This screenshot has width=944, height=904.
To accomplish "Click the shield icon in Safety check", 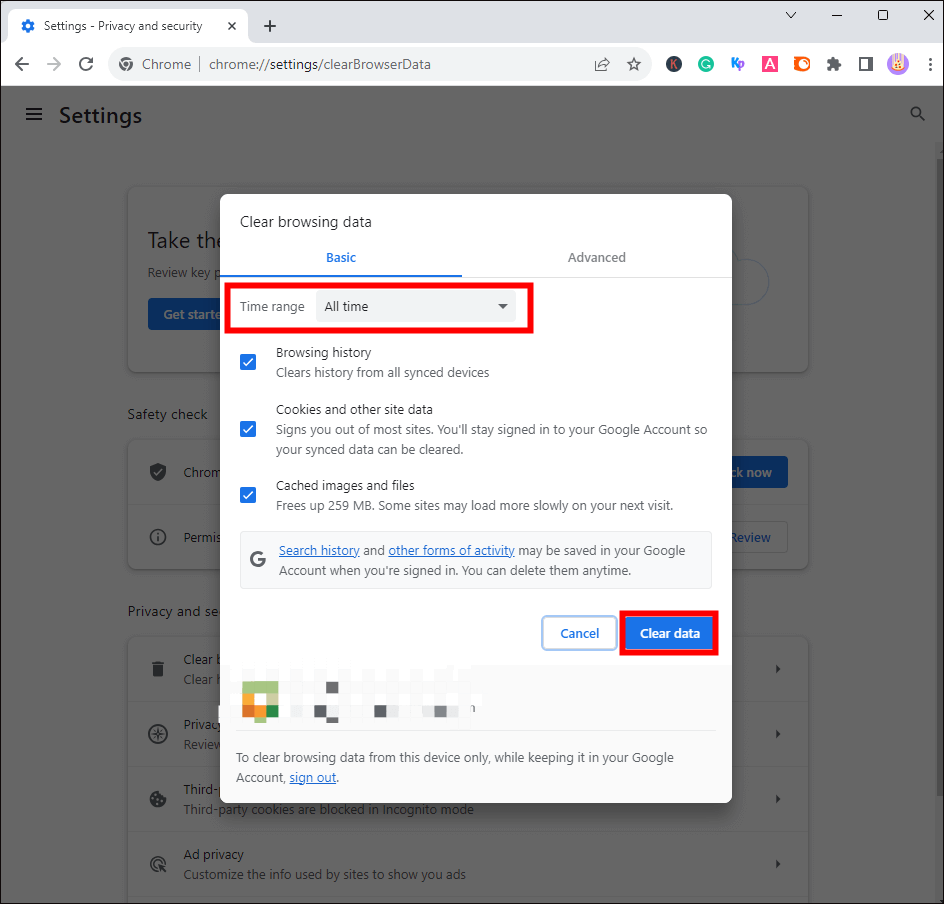I will tap(158, 472).
